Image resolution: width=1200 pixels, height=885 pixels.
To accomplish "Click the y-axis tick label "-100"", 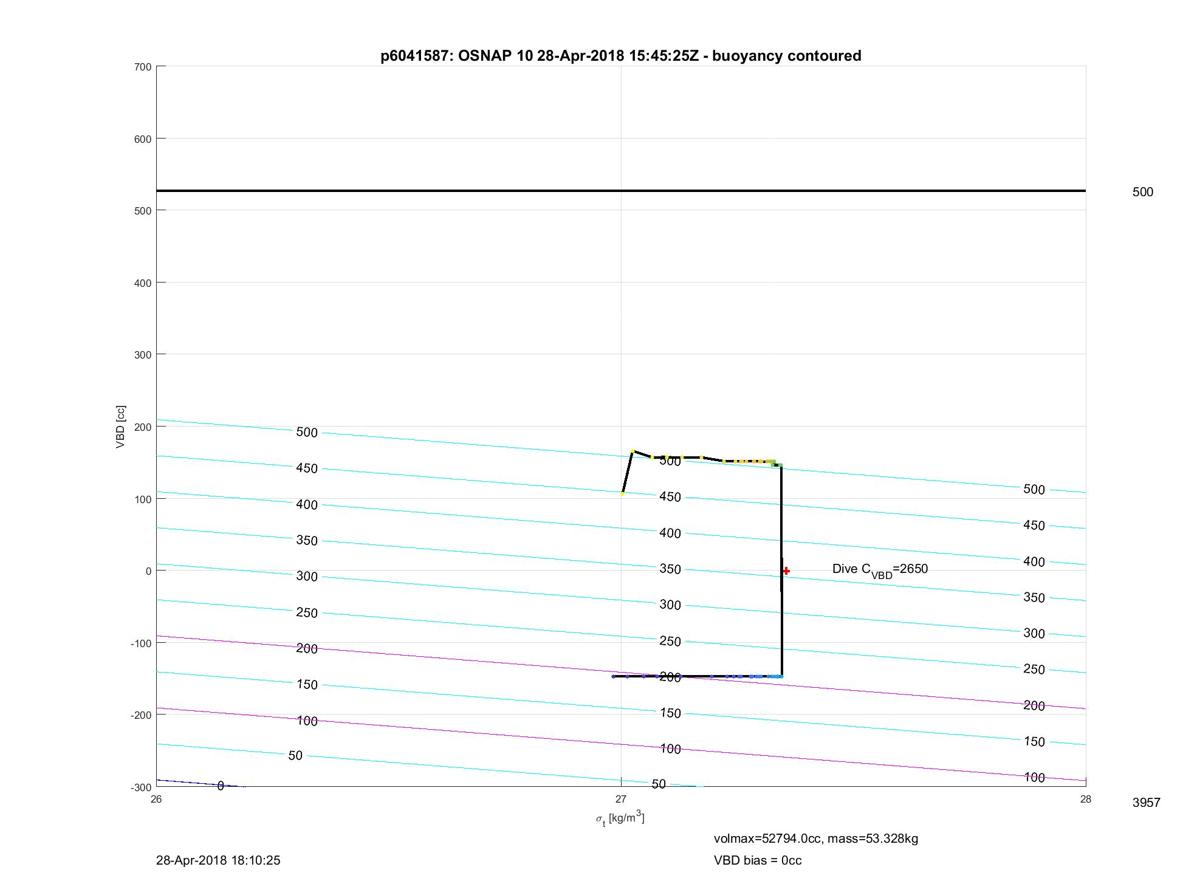I will 141,643.
